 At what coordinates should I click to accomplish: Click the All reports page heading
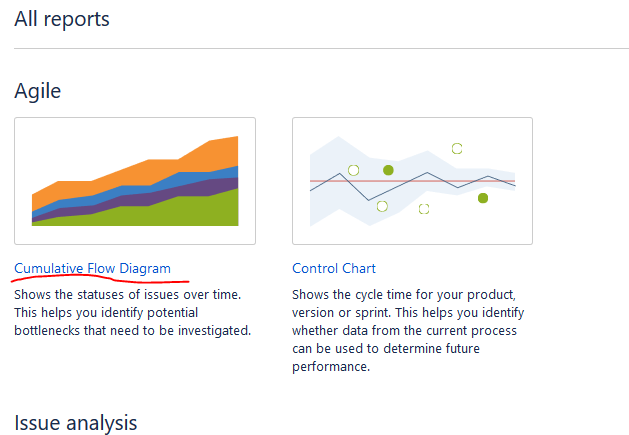pos(62,19)
